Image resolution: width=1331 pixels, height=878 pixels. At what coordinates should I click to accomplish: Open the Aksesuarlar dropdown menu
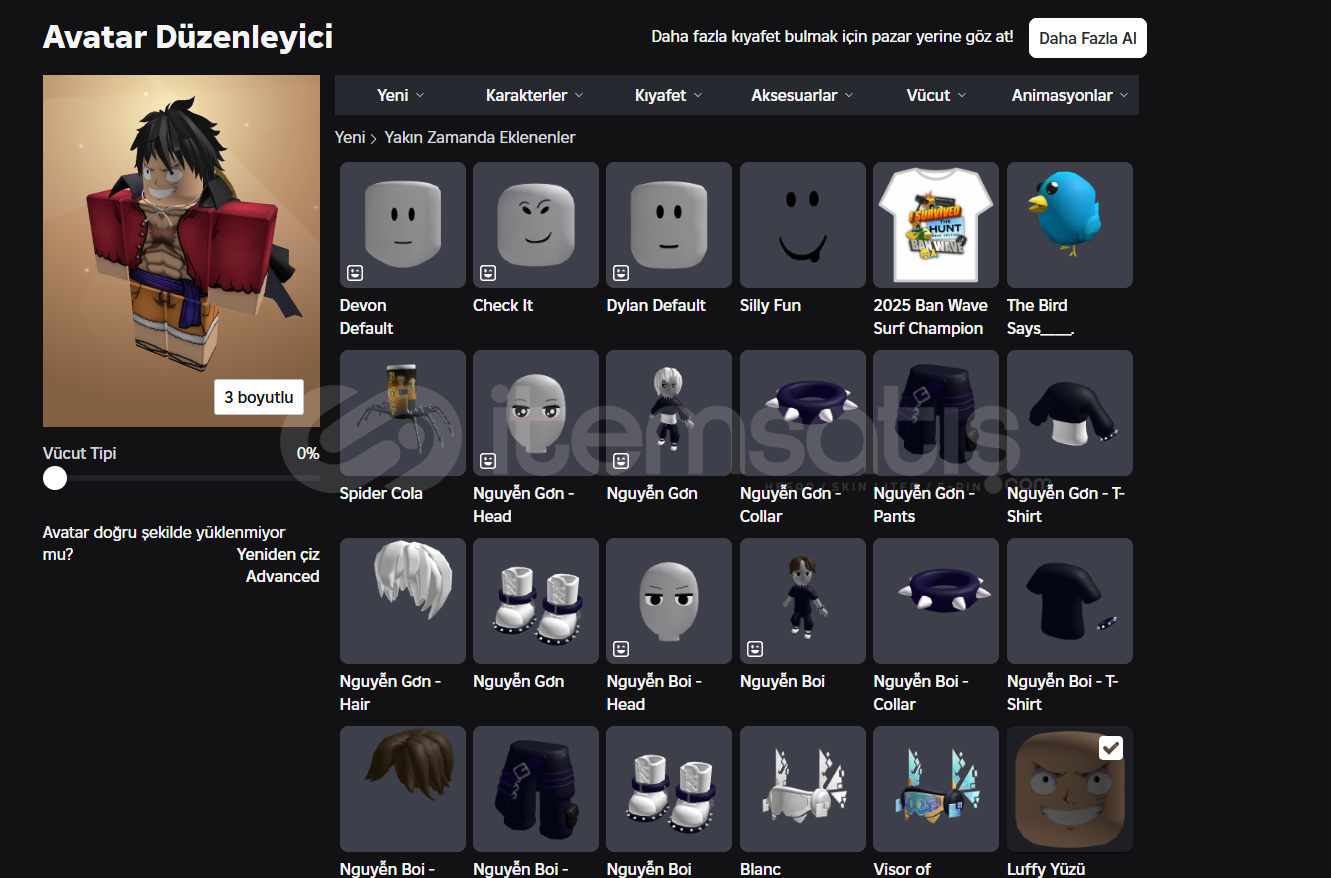pos(803,95)
